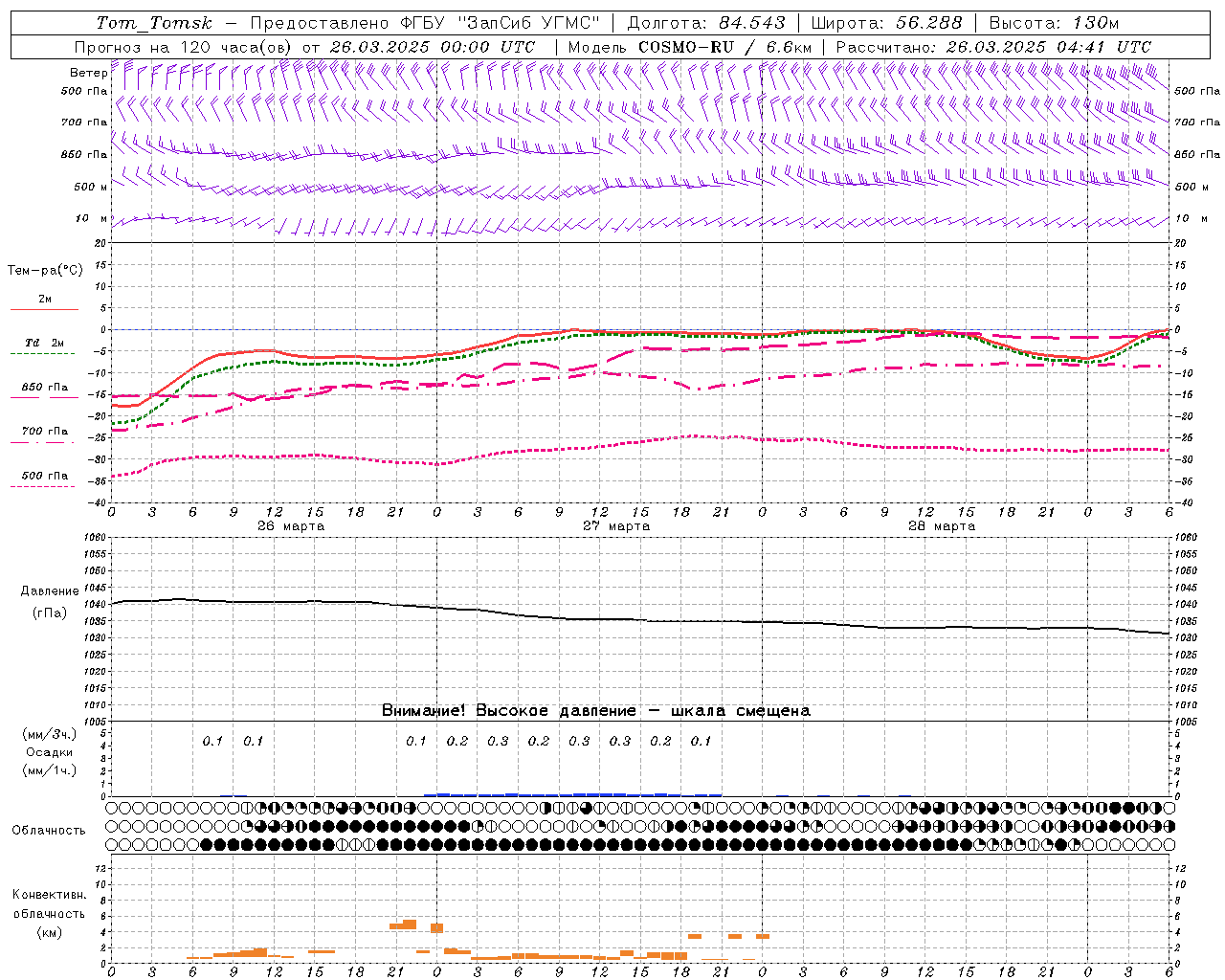Click 'Рассчитано: 26.03.2025 04:41 UTC' timestamp
Screen dimensions: 1225x980
coord(993,47)
